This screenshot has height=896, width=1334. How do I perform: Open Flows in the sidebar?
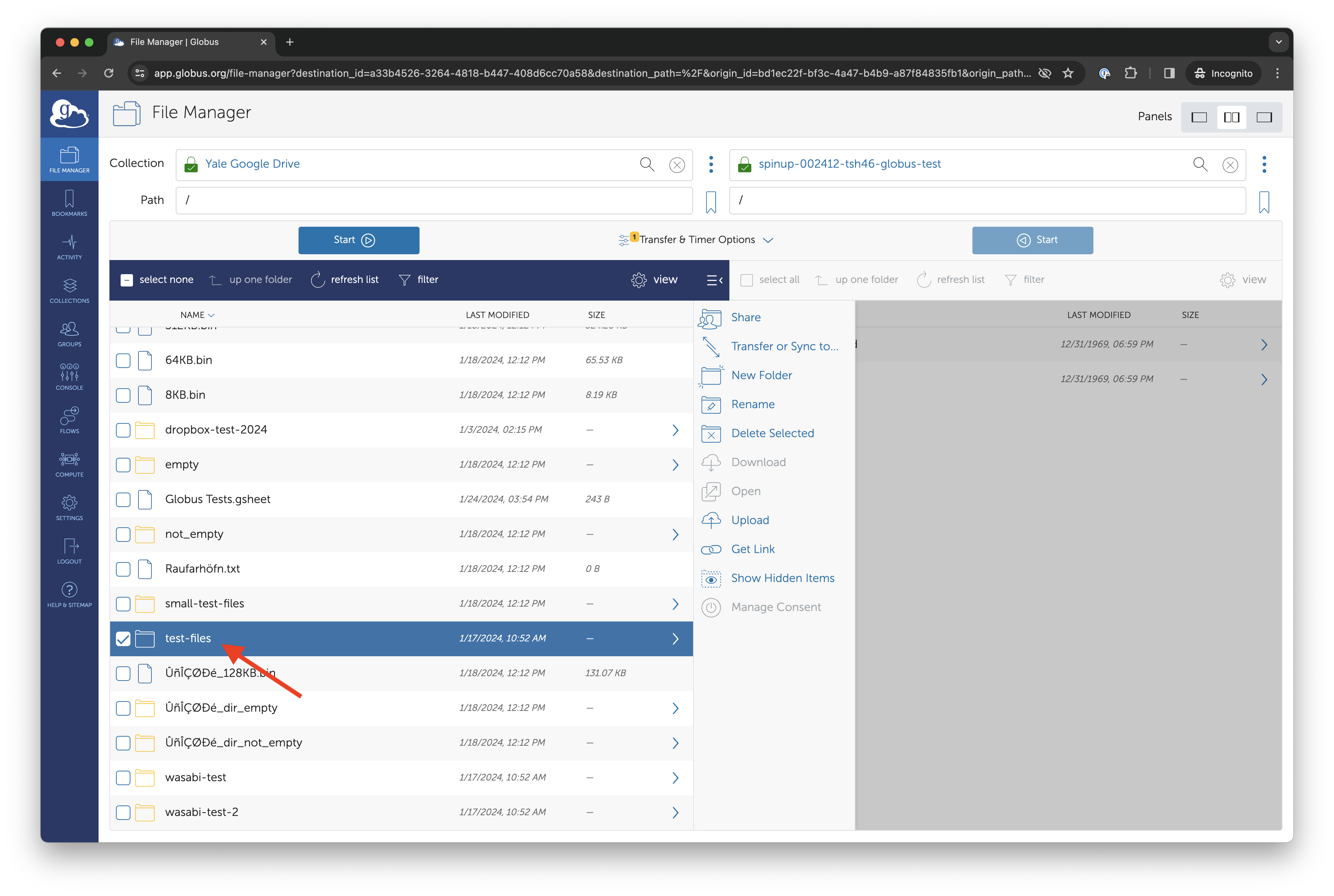69,420
